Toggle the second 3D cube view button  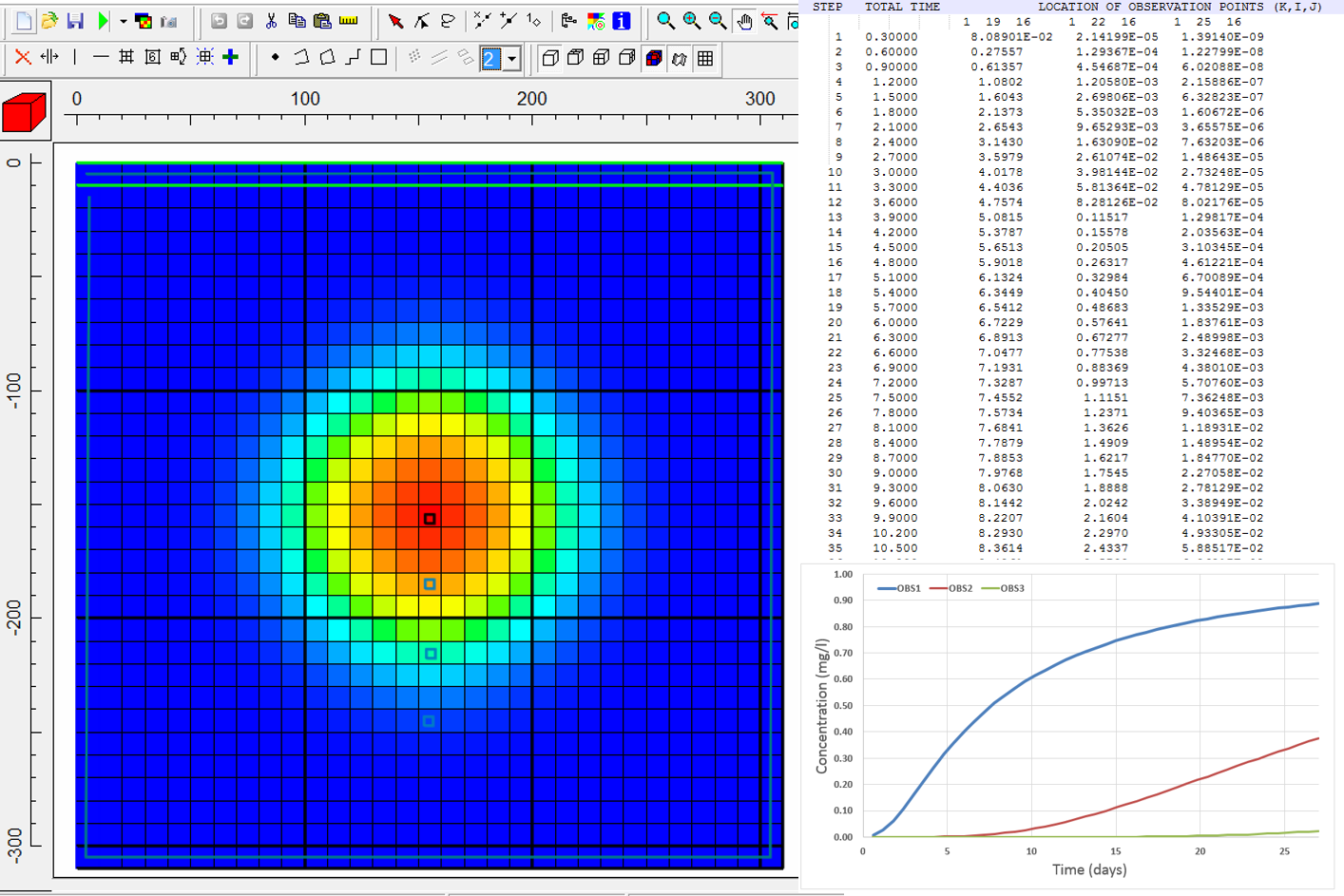click(575, 58)
